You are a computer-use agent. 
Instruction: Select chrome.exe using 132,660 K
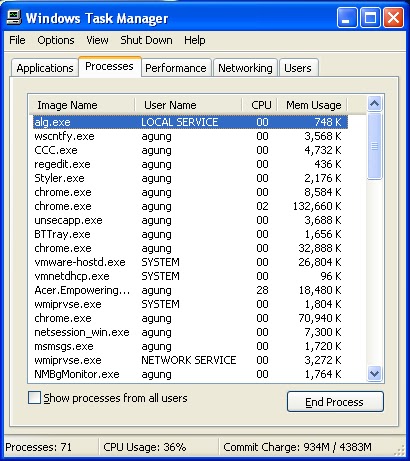click(190, 206)
